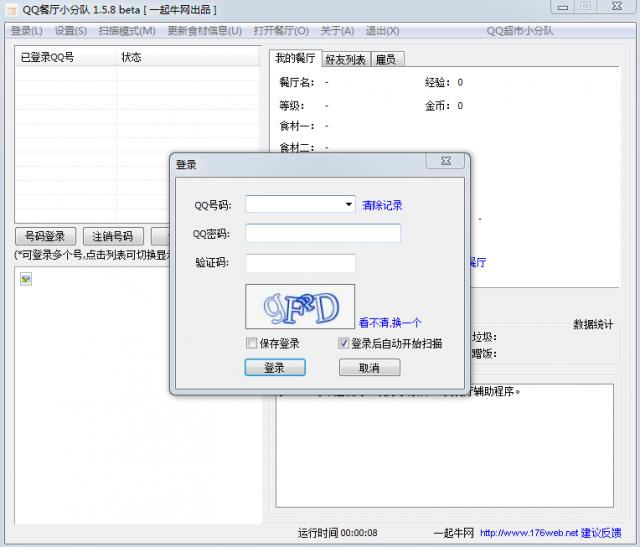Viewport: 640px width, 547px height.
Task: Focus the 验证码 input field
Action: tap(300, 263)
